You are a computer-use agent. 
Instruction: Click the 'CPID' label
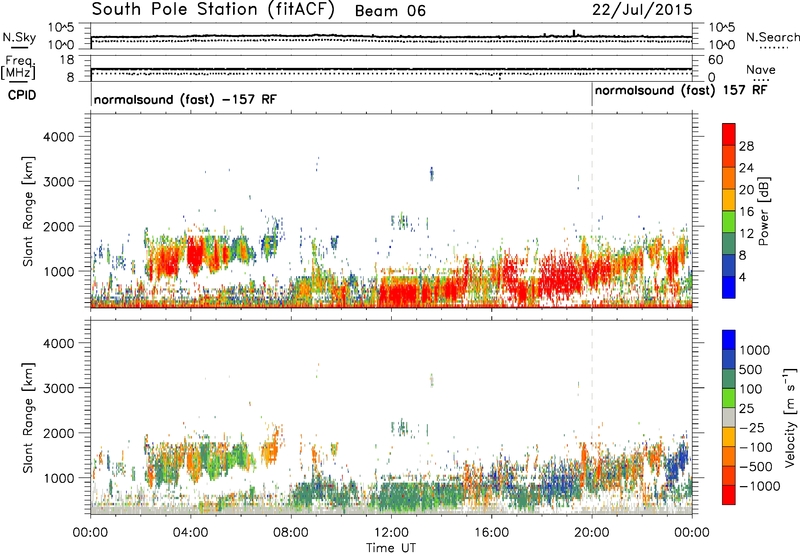click(22, 95)
